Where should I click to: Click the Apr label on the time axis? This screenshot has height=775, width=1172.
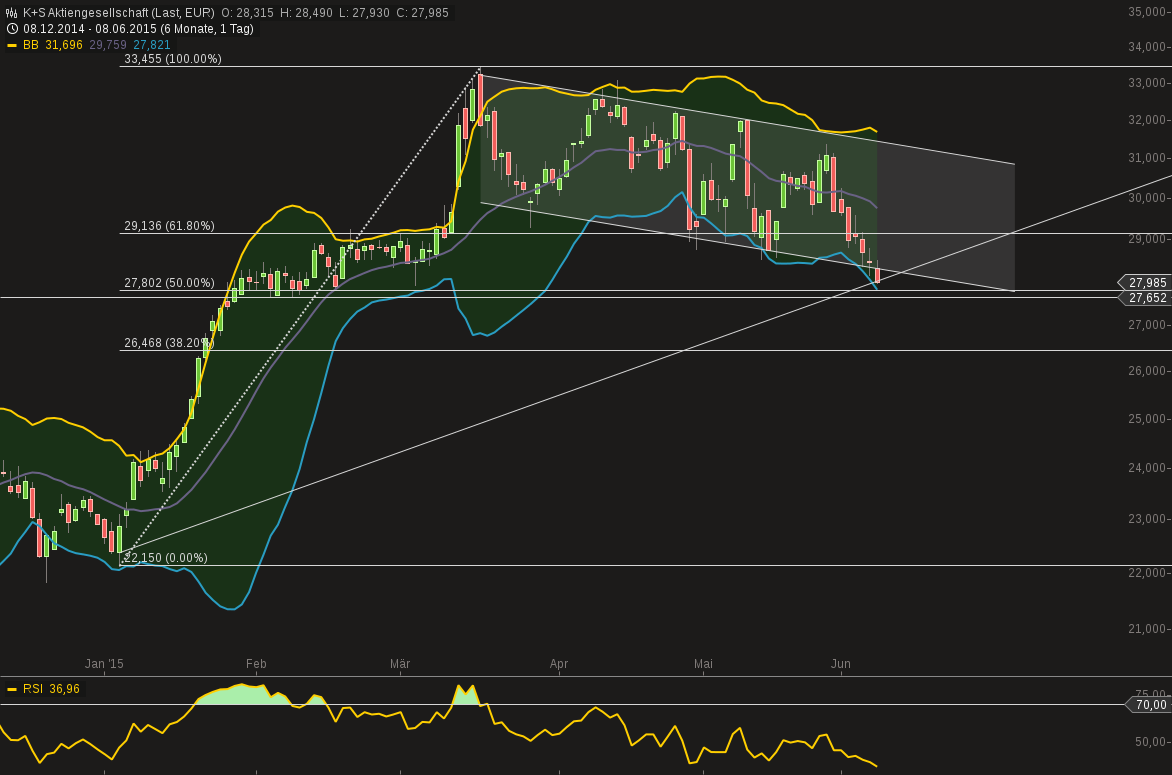tap(558, 664)
